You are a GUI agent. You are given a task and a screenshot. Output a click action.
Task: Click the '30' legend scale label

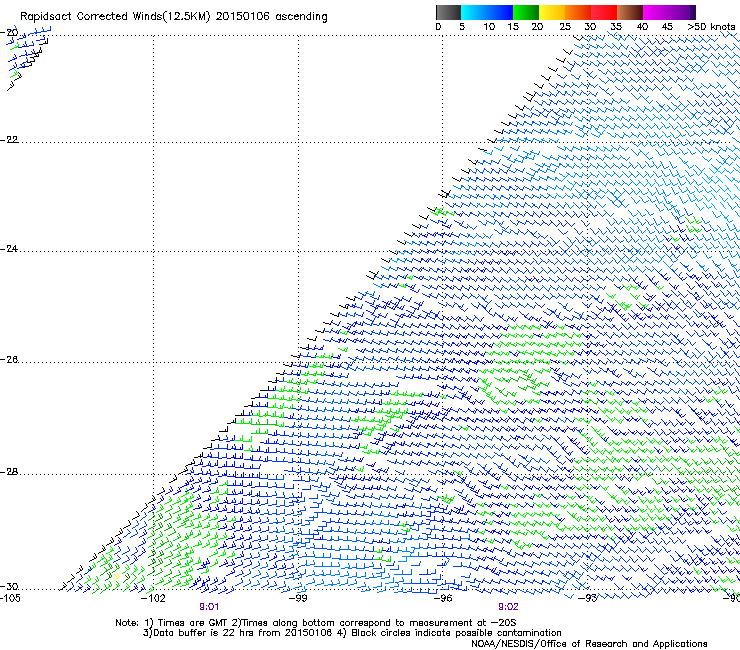590,27
